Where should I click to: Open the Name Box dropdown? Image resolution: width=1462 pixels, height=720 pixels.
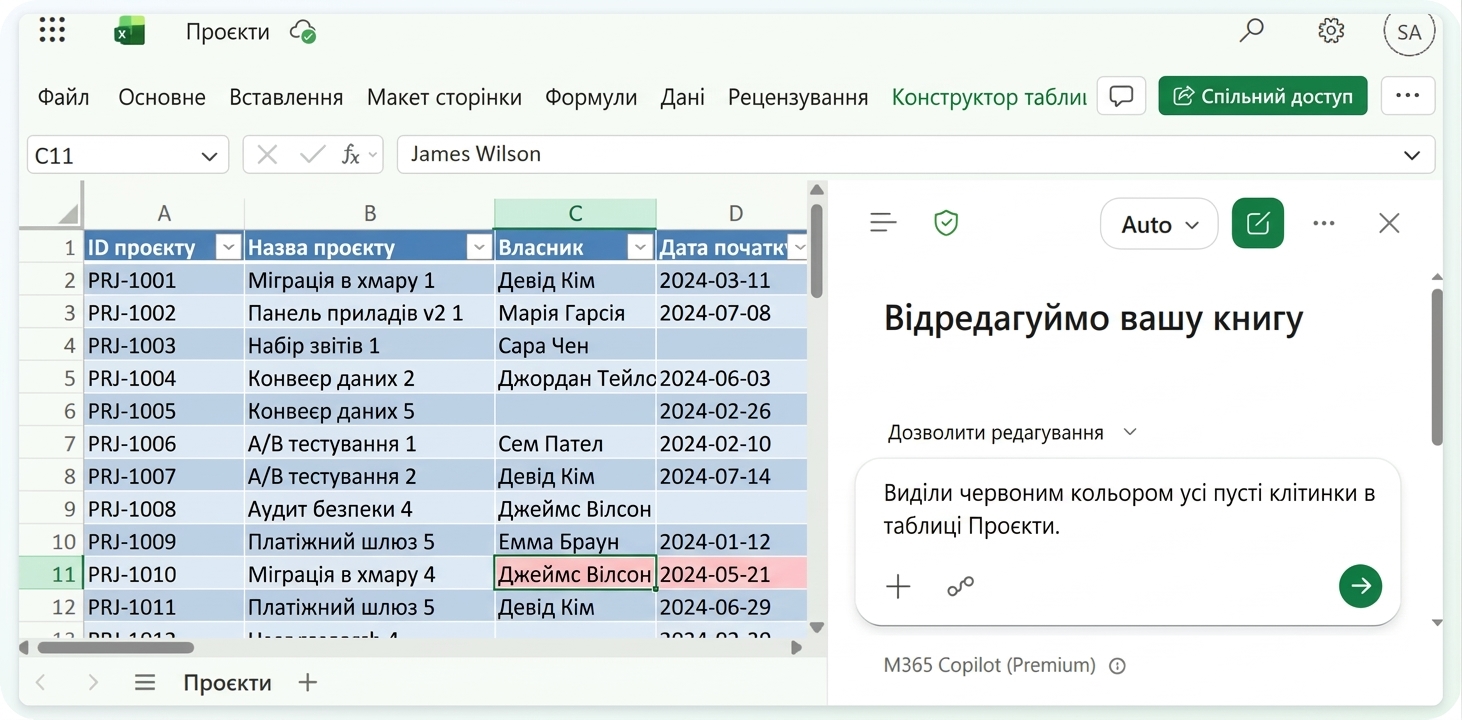(209, 156)
